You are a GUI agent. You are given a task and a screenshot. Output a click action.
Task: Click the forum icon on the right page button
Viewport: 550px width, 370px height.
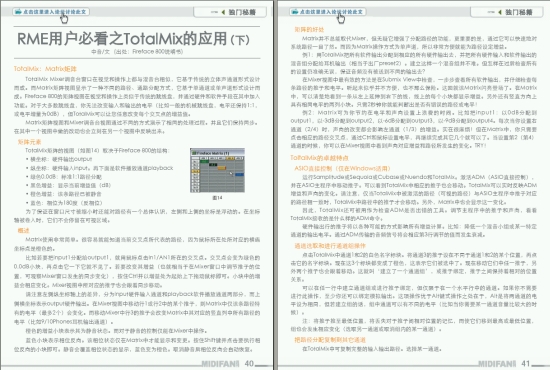[x=295, y=12]
